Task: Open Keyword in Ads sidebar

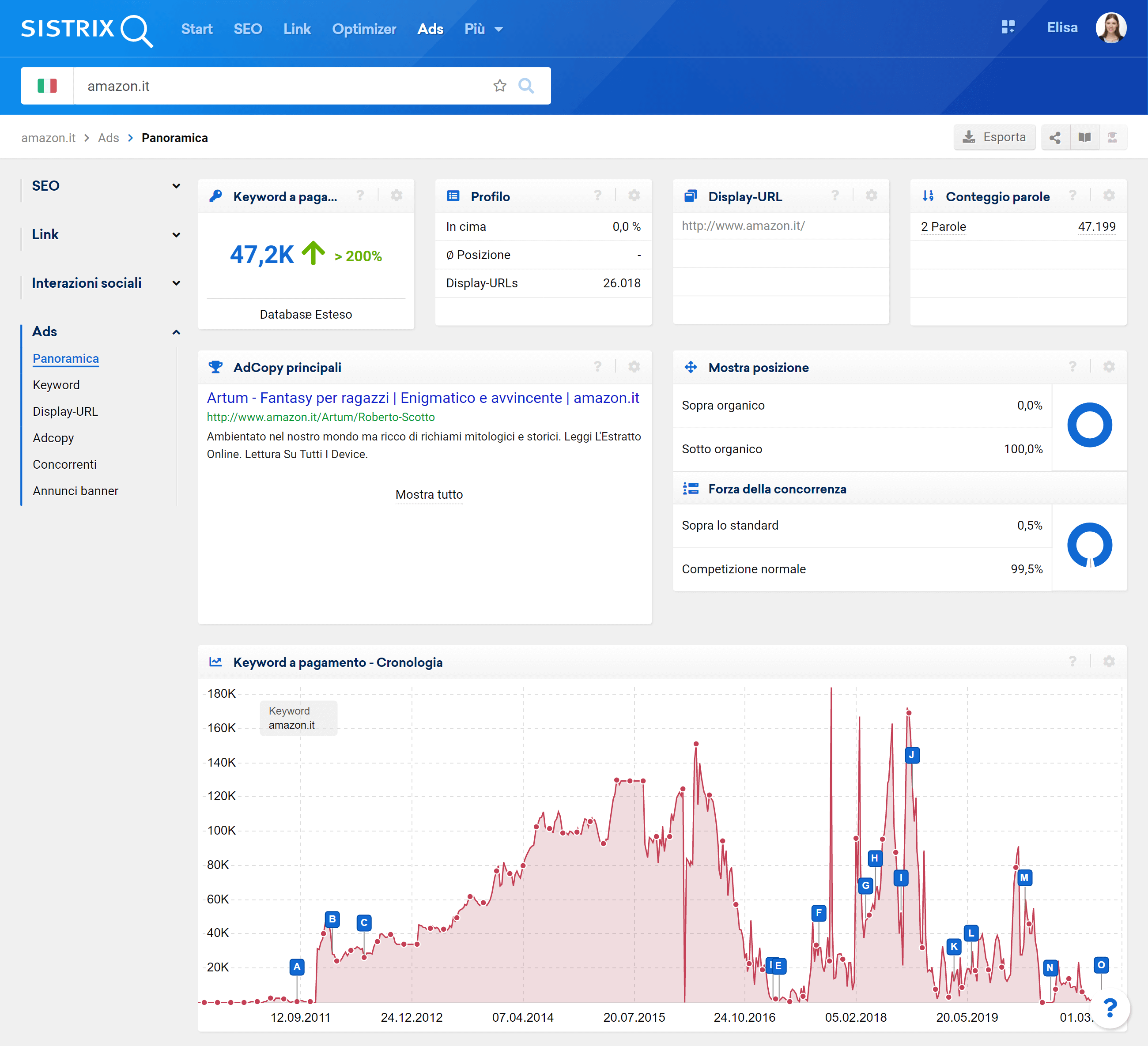Action: (x=56, y=385)
